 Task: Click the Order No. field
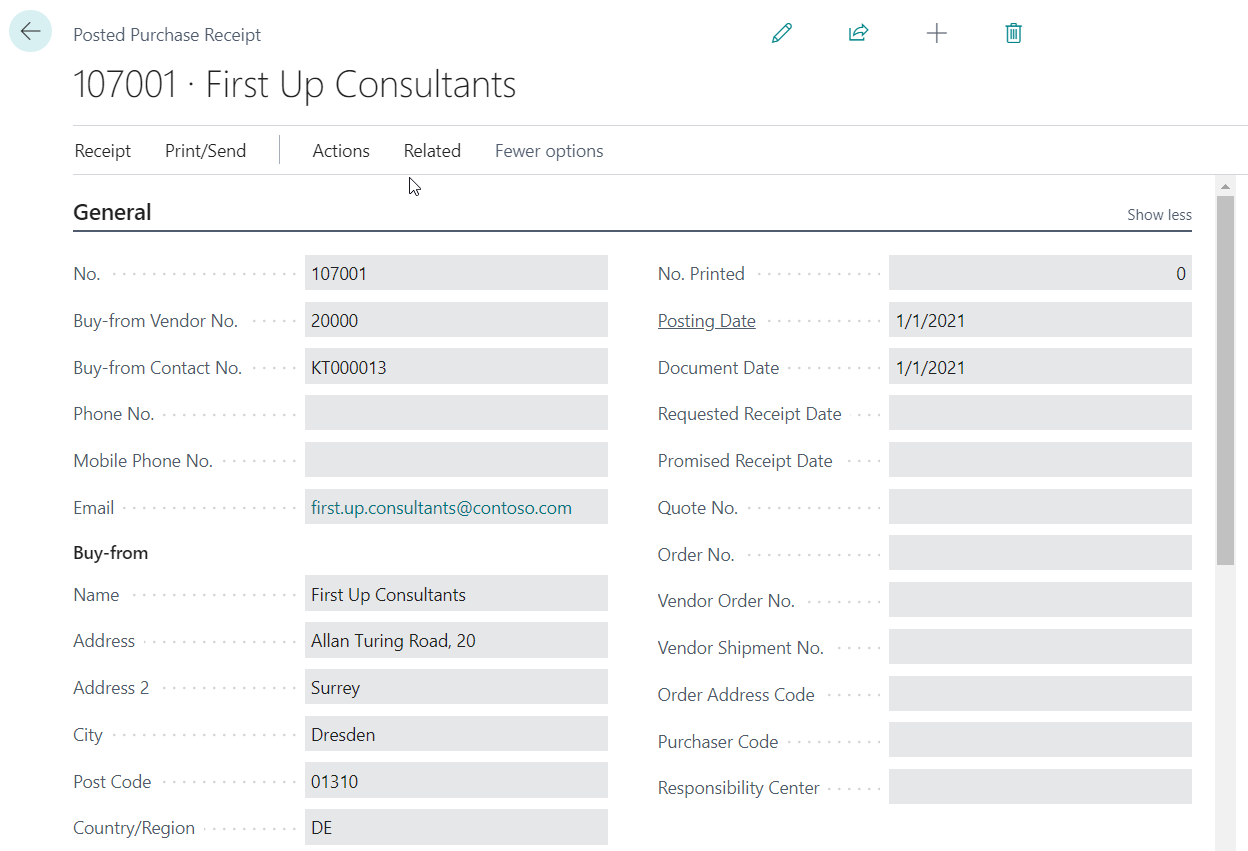1040,554
